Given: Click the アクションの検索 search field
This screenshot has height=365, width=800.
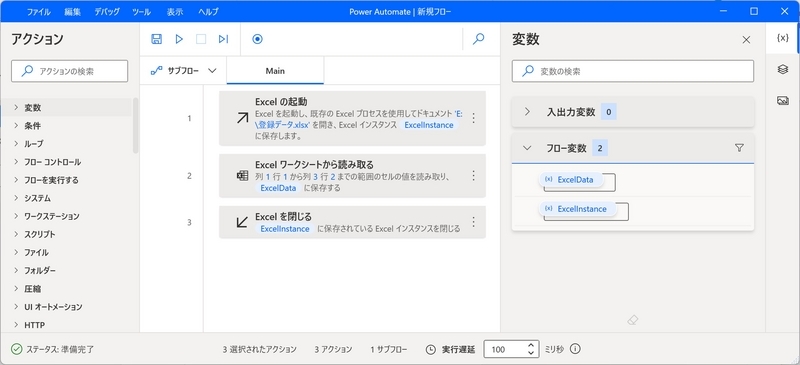Looking at the screenshot, I should 69,71.
